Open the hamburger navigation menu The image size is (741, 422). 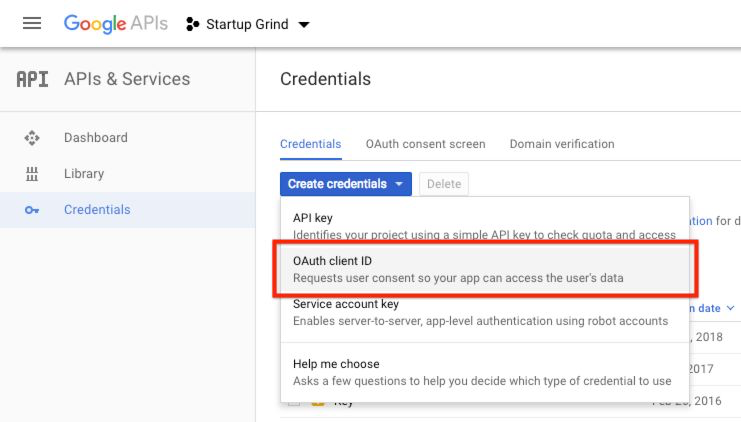(x=32, y=23)
